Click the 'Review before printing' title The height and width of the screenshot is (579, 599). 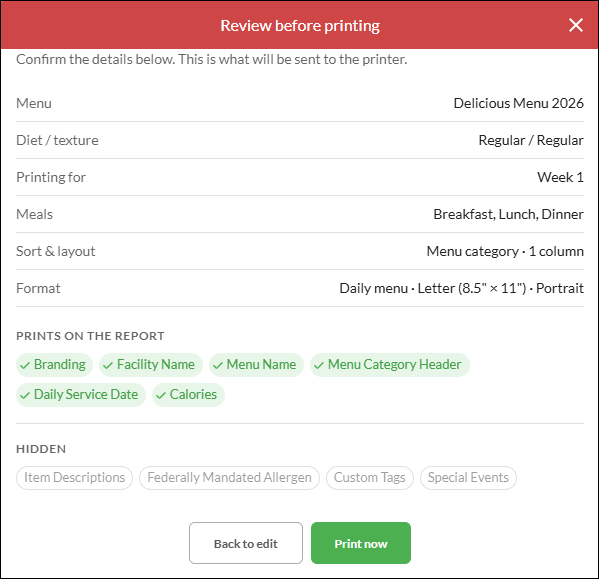tap(300, 26)
